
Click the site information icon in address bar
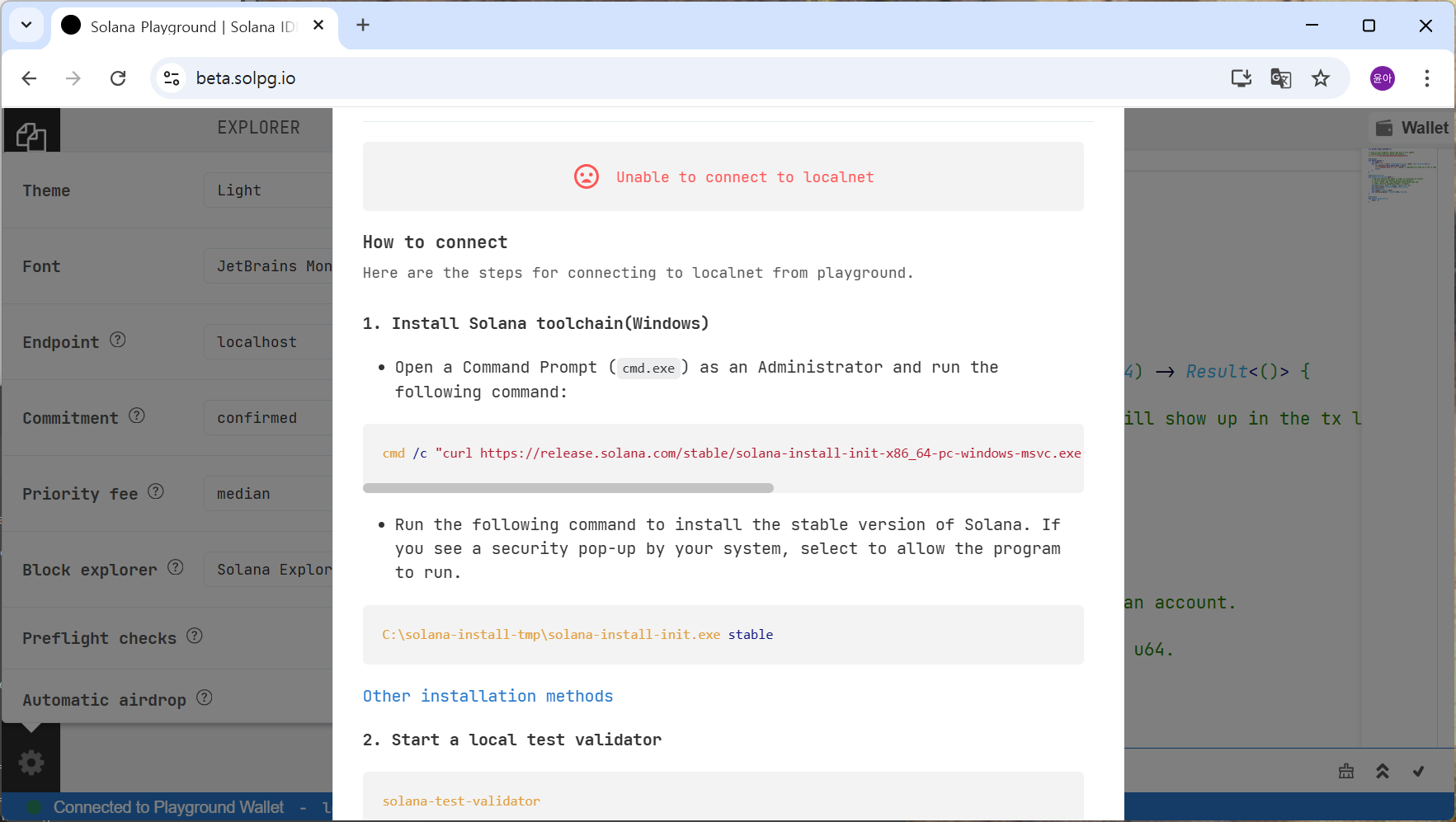172,78
